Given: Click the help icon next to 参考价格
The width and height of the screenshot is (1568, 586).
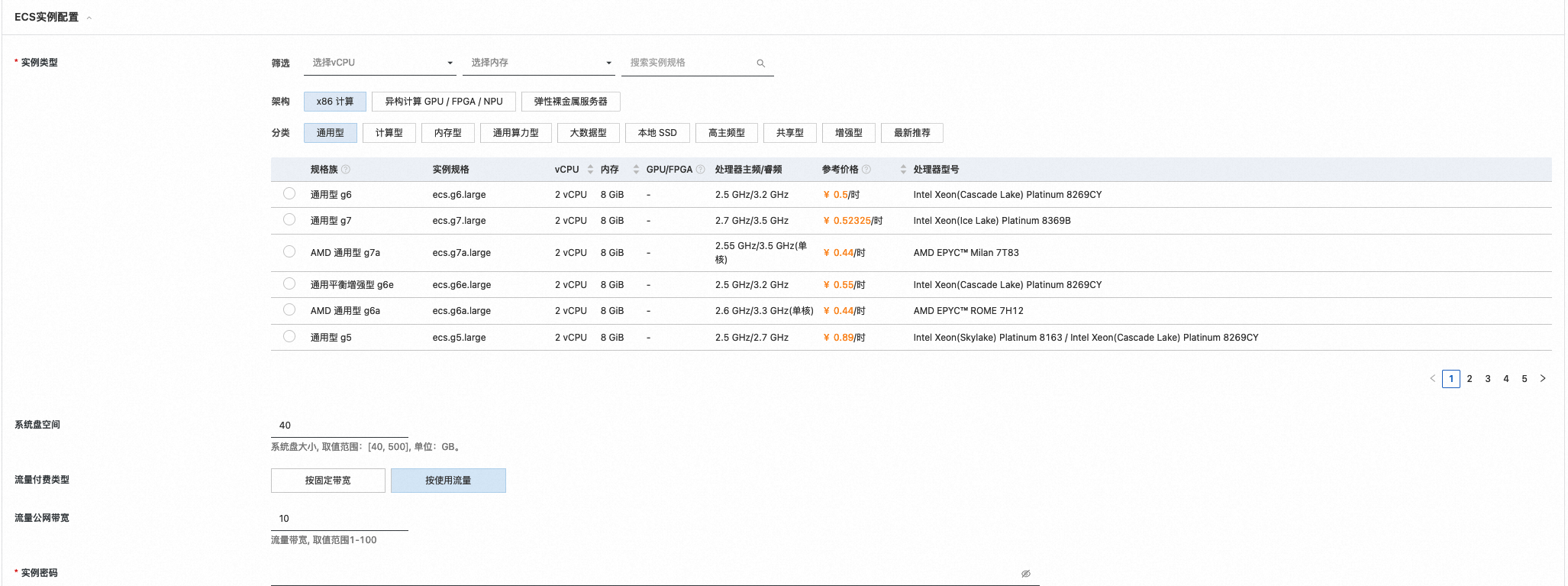Looking at the screenshot, I should click(x=866, y=170).
